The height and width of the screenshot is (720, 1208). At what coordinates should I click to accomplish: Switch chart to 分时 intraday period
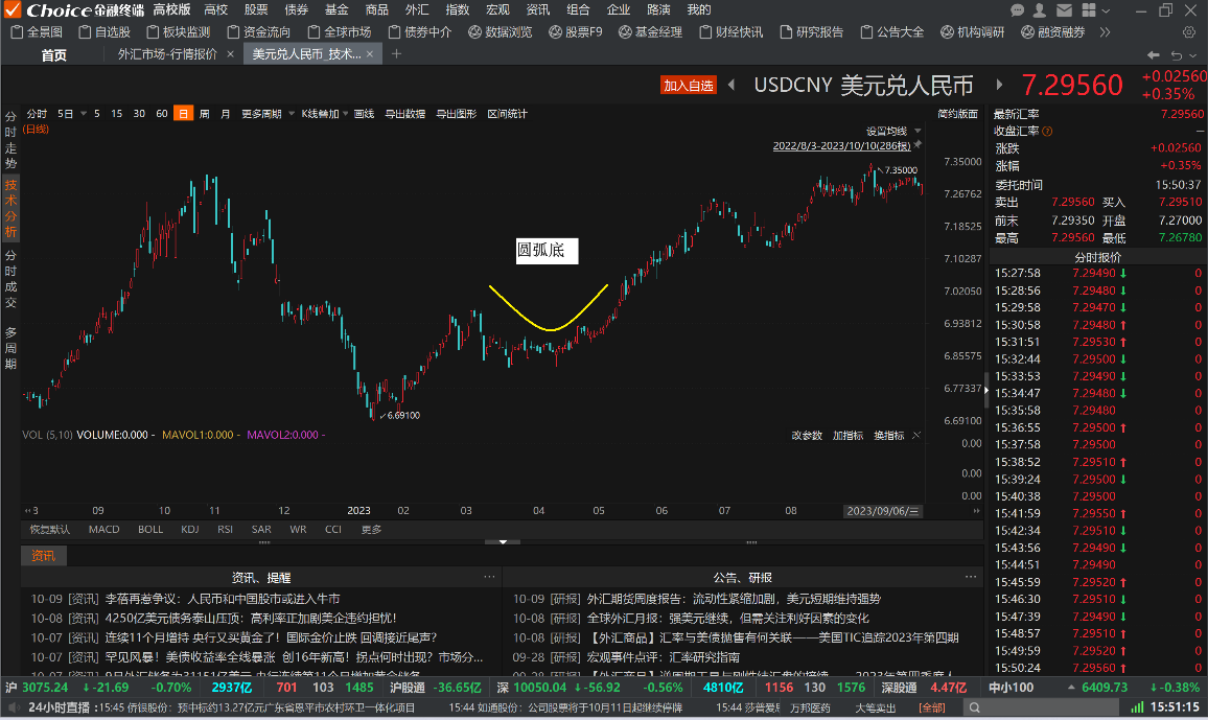(x=36, y=113)
